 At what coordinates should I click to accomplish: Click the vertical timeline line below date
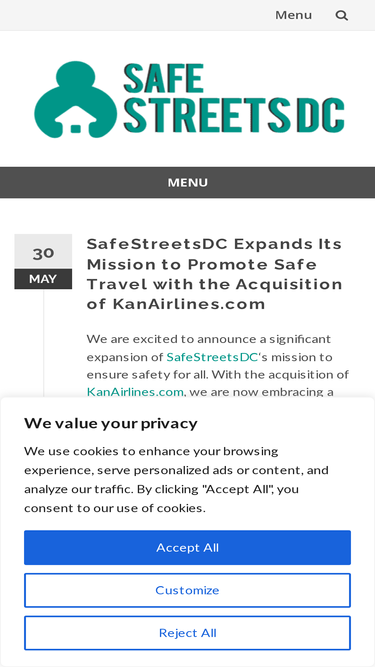tap(43, 343)
